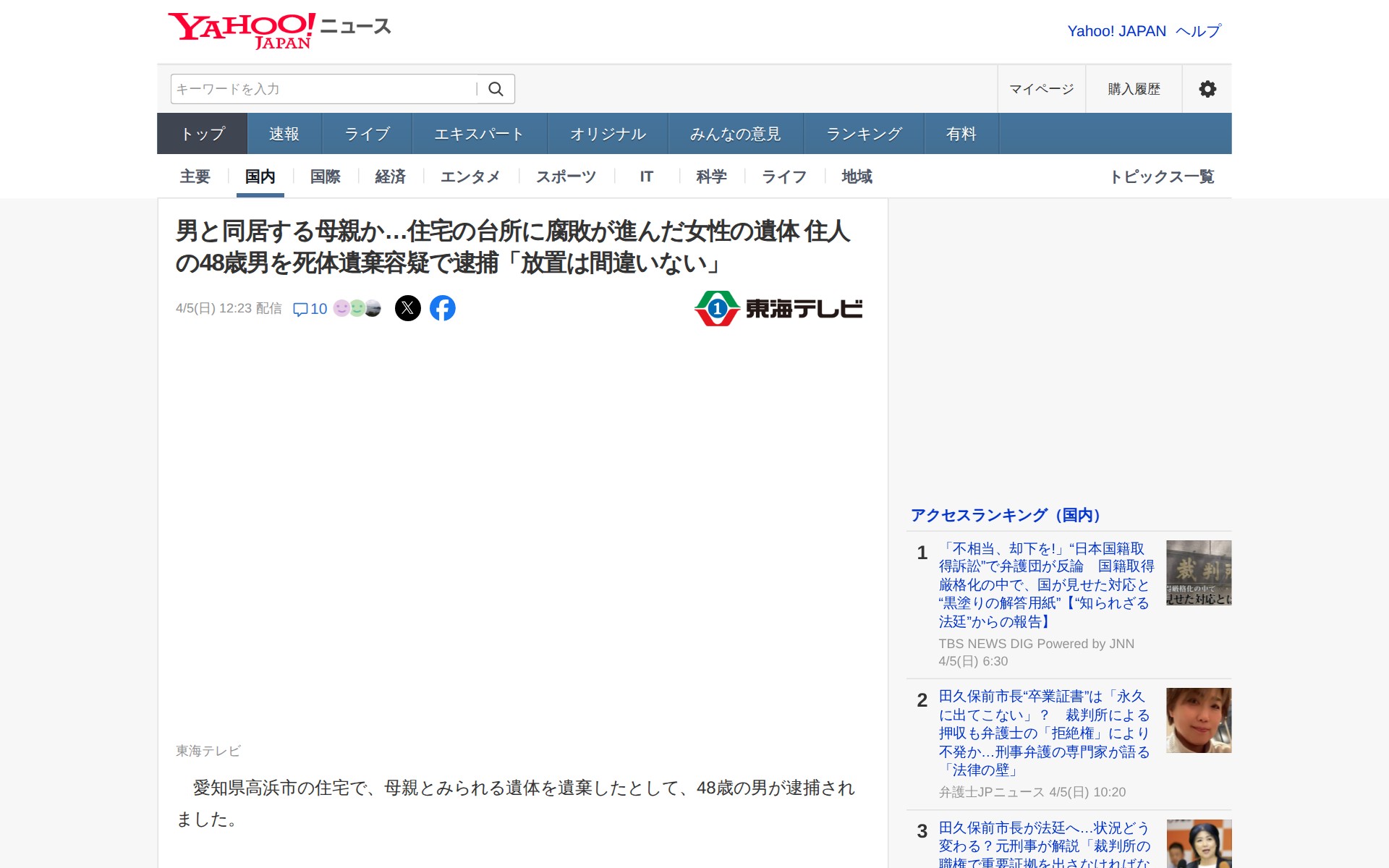Click the Yahoo! JAPAN News logo

pos(279,30)
